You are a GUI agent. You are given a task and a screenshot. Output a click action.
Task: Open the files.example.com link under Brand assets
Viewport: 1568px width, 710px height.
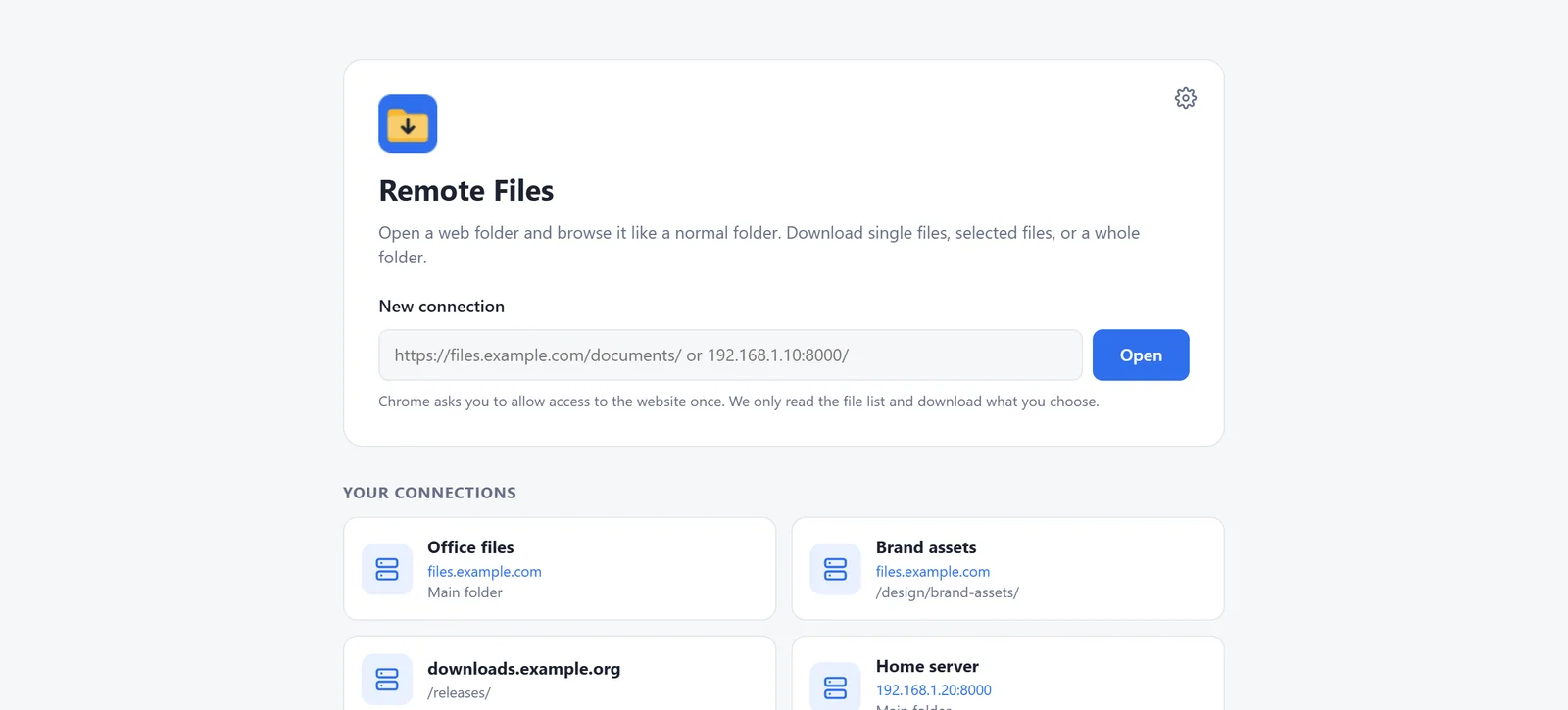933,572
